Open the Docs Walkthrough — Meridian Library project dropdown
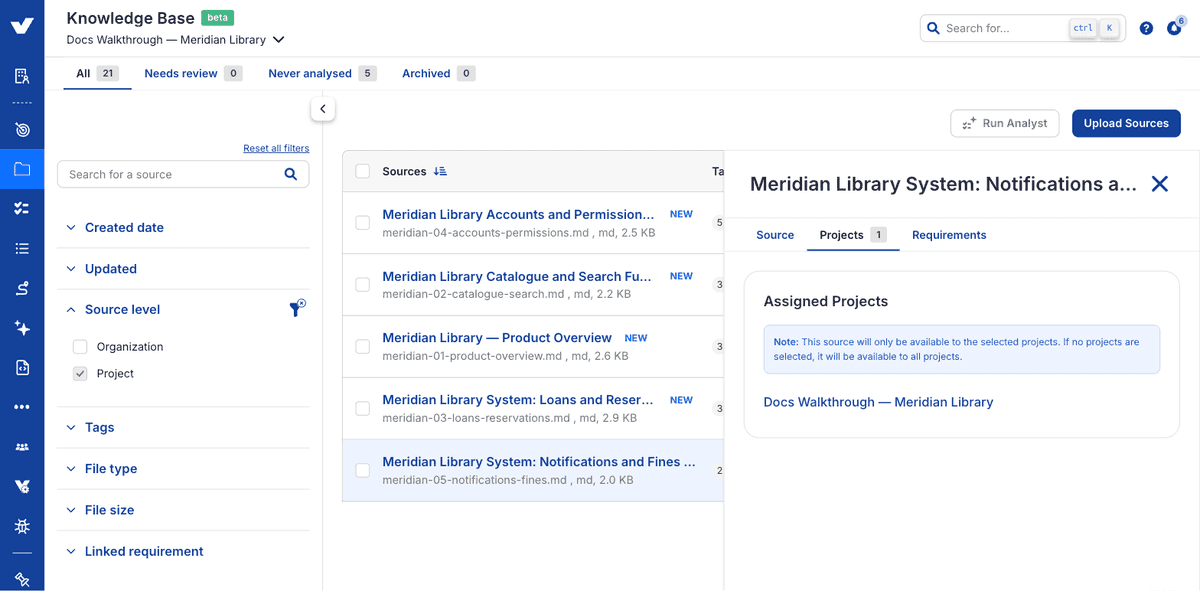The image size is (1200, 591). click(176, 40)
